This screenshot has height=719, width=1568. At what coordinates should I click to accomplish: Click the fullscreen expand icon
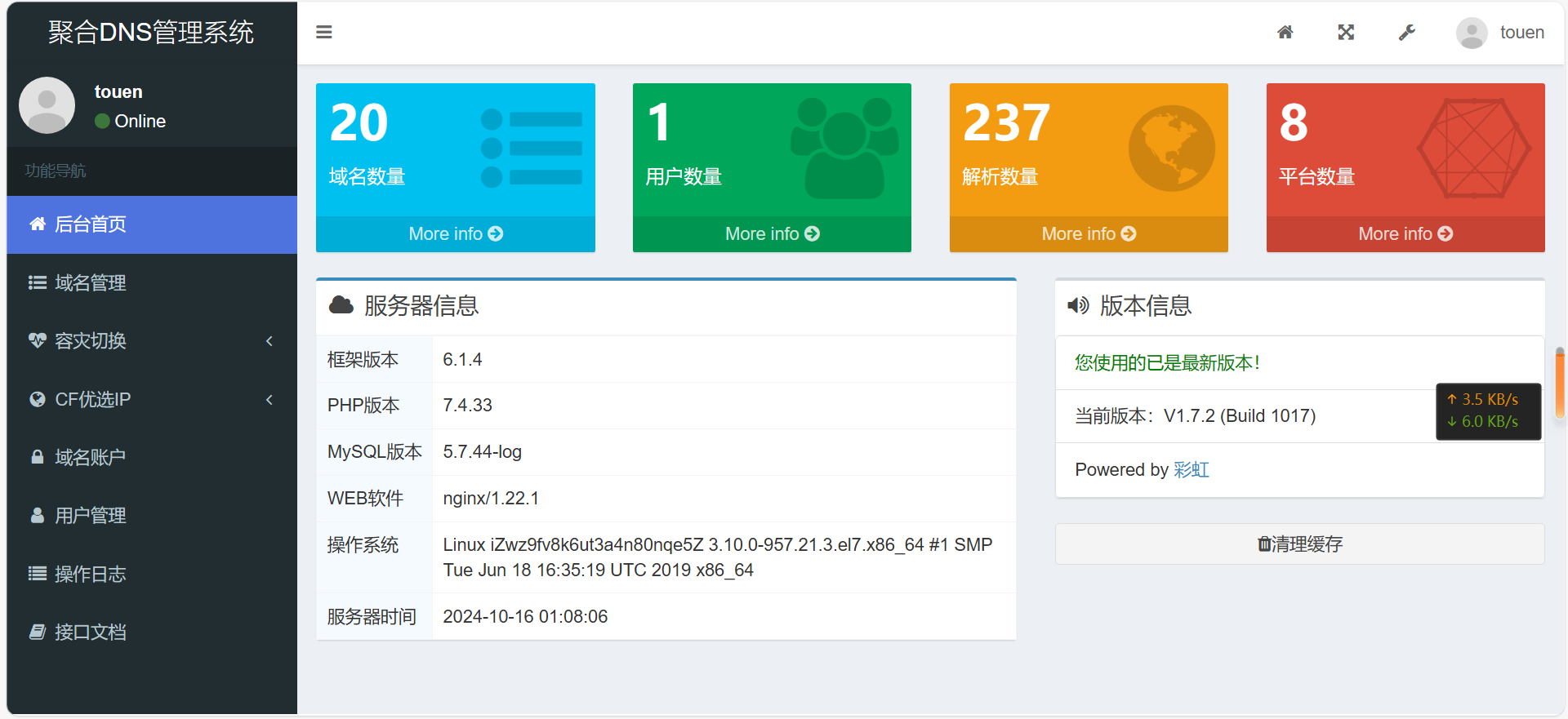point(1346,33)
